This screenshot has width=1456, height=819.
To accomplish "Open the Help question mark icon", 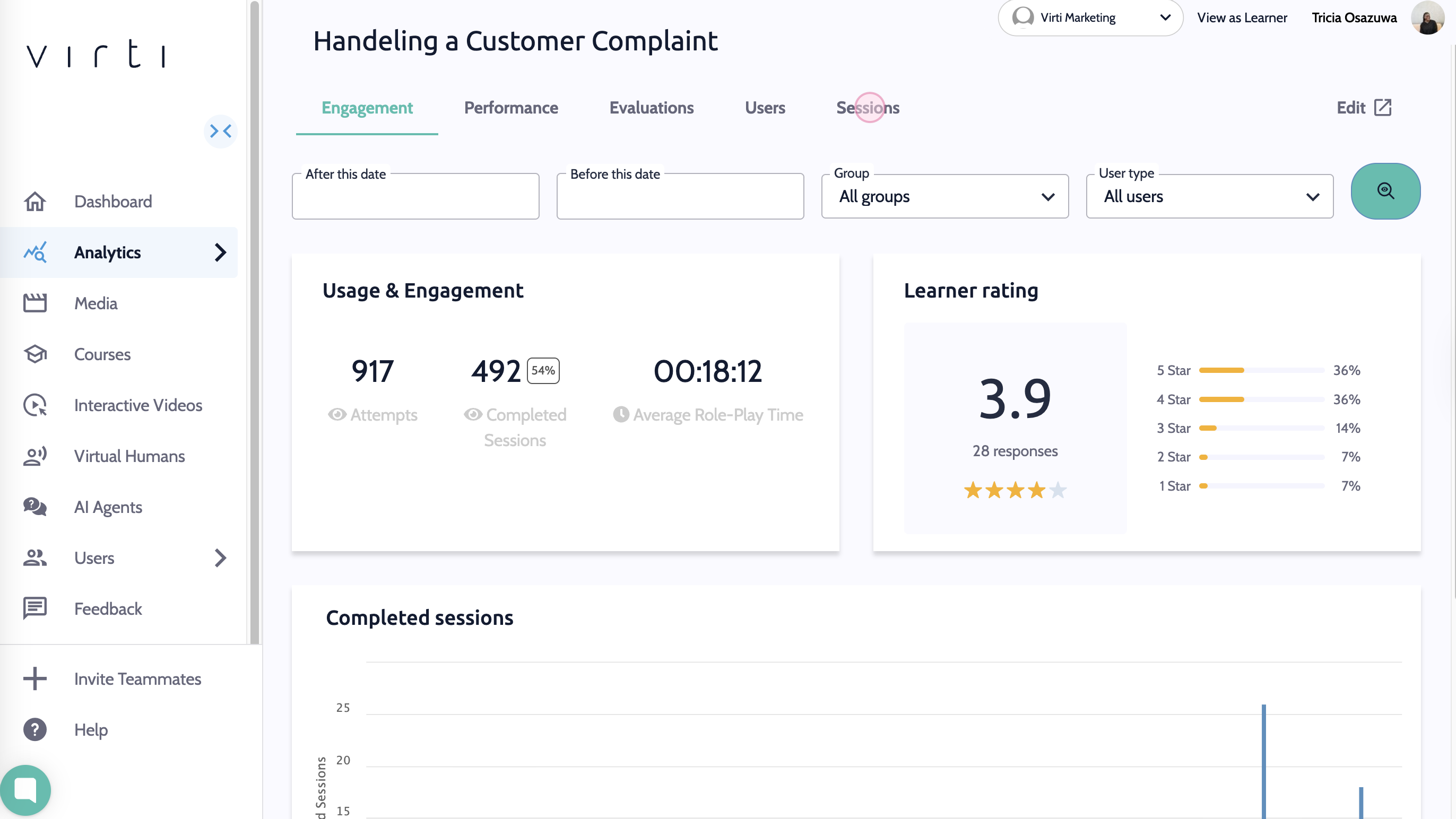I will click(34, 730).
